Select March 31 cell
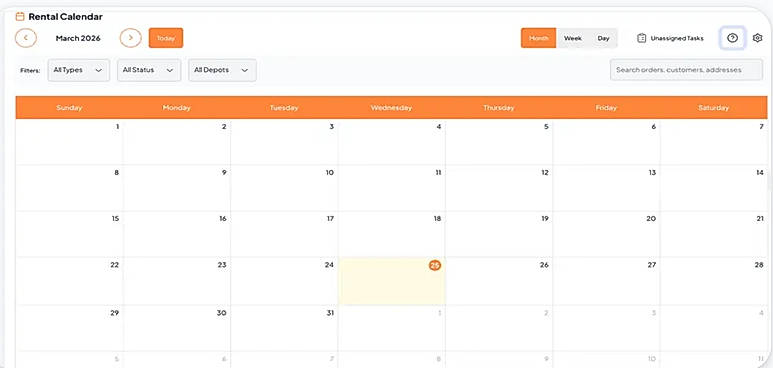773x368 pixels. [284, 328]
